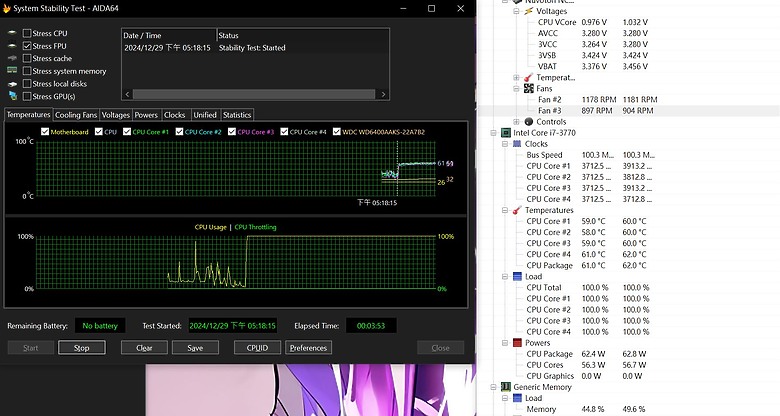Click the log horizontal scrollbar thumb
Viewport: 780px width, 416px height.
pos(254,94)
